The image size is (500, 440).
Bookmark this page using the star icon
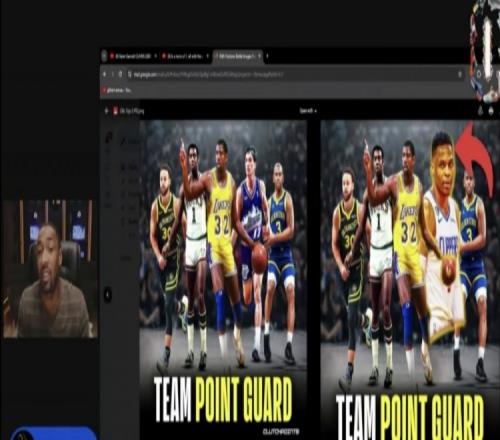tap(460, 74)
